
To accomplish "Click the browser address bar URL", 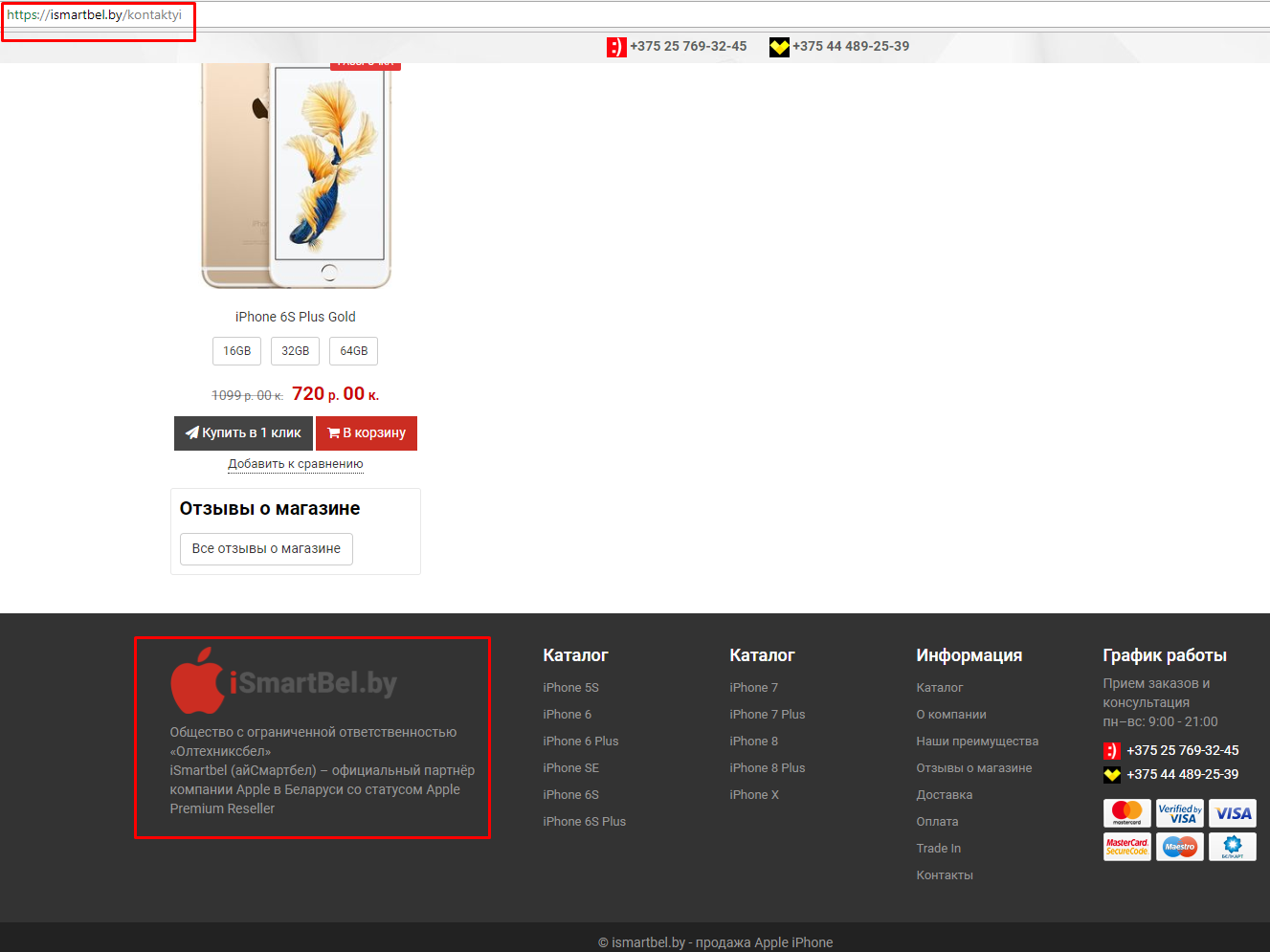I will pyautogui.click(x=94, y=15).
